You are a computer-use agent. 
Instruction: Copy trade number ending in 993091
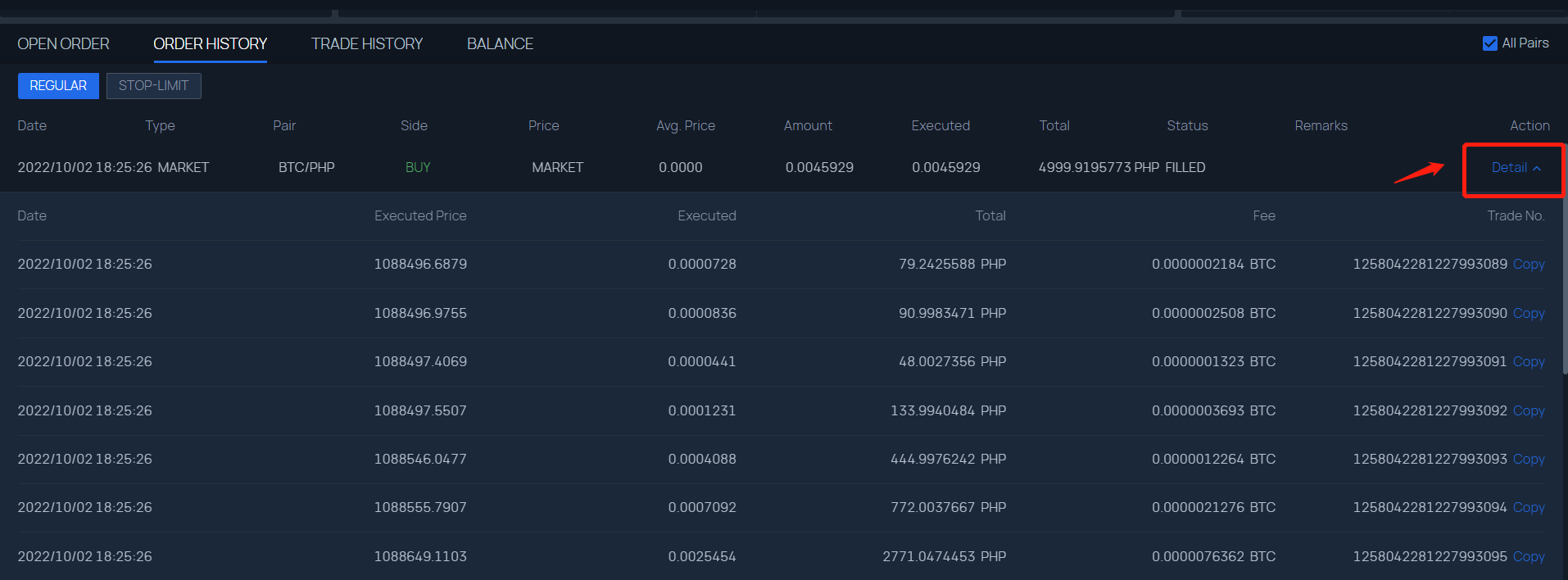tap(1529, 361)
